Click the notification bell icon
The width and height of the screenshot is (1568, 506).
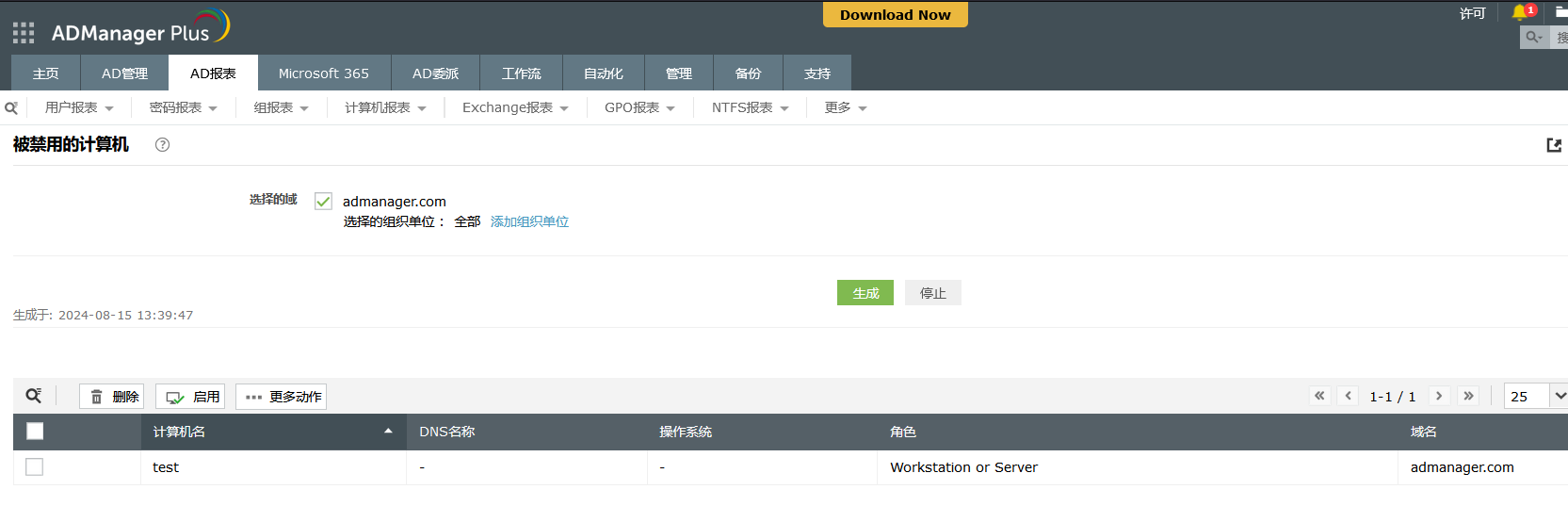[1520, 12]
